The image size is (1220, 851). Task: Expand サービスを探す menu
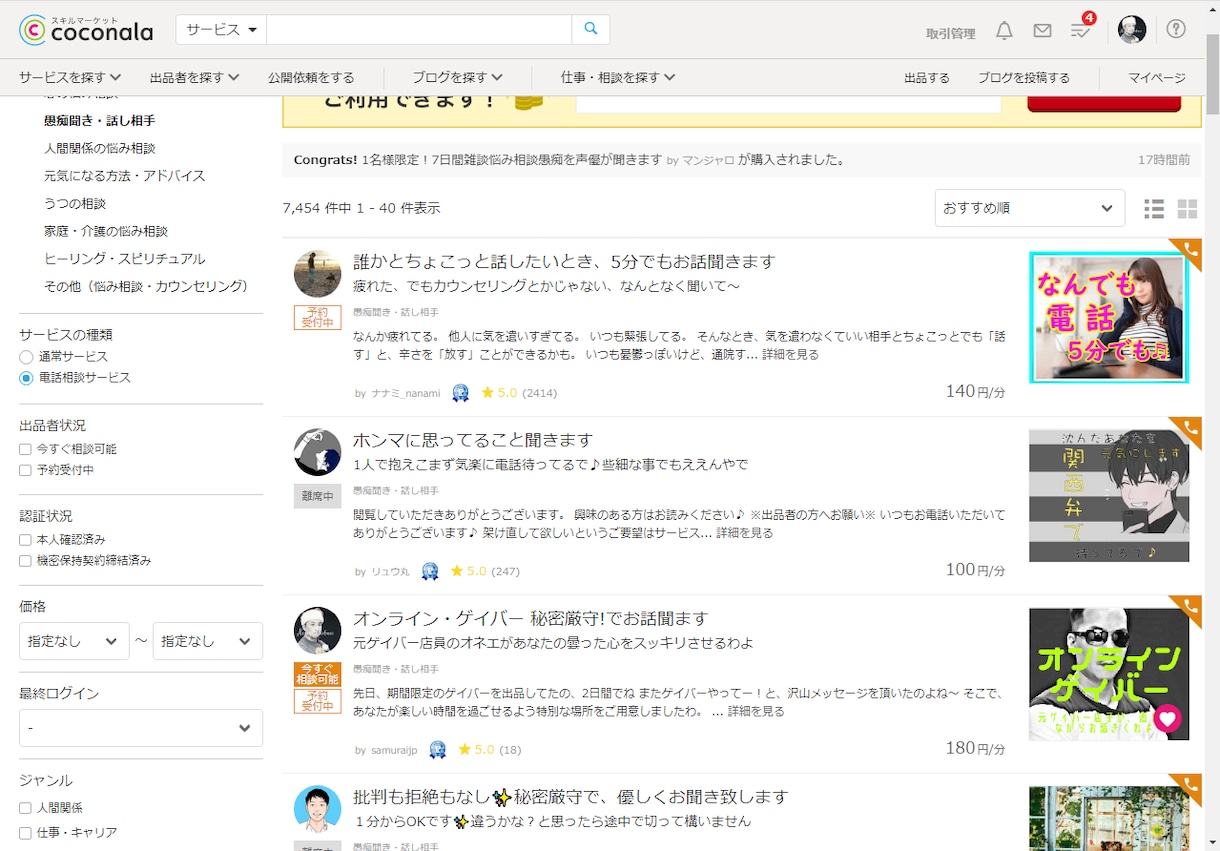coord(70,77)
